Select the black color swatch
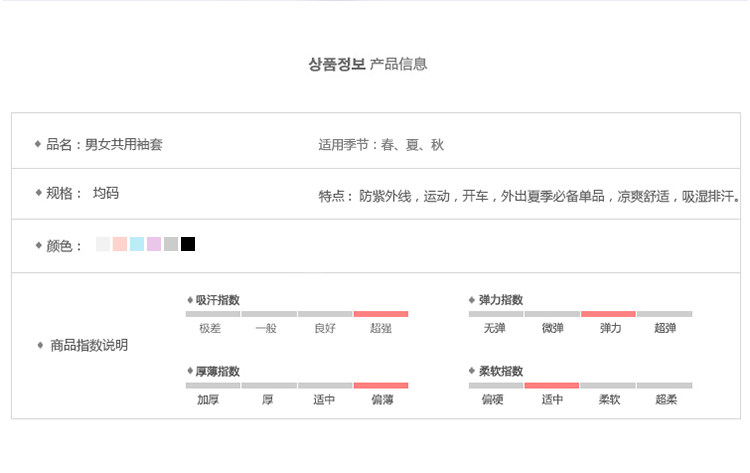 click(188, 244)
